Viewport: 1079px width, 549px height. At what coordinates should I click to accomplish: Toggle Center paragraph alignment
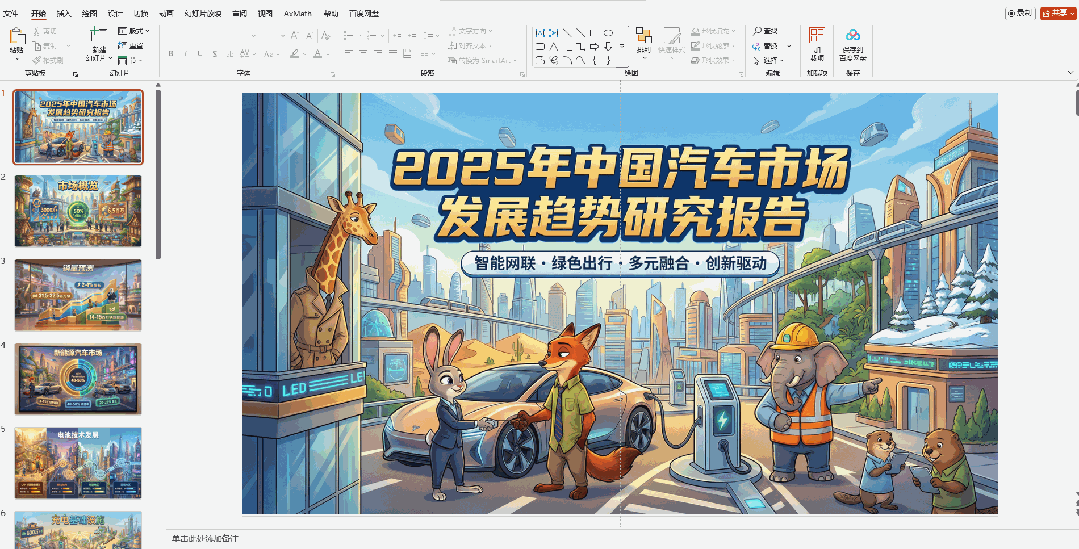pos(363,54)
